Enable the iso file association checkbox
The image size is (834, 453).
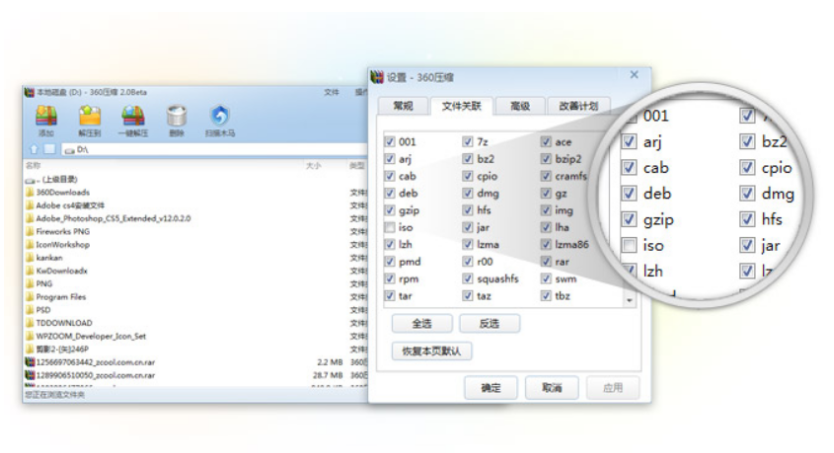(x=390, y=228)
